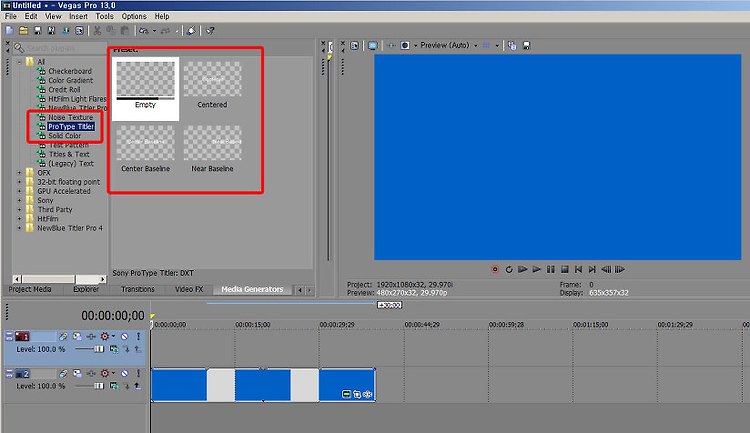Open automation settings dropdown on track 1
The width and height of the screenshot is (750, 433).
click(x=113, y=336)
